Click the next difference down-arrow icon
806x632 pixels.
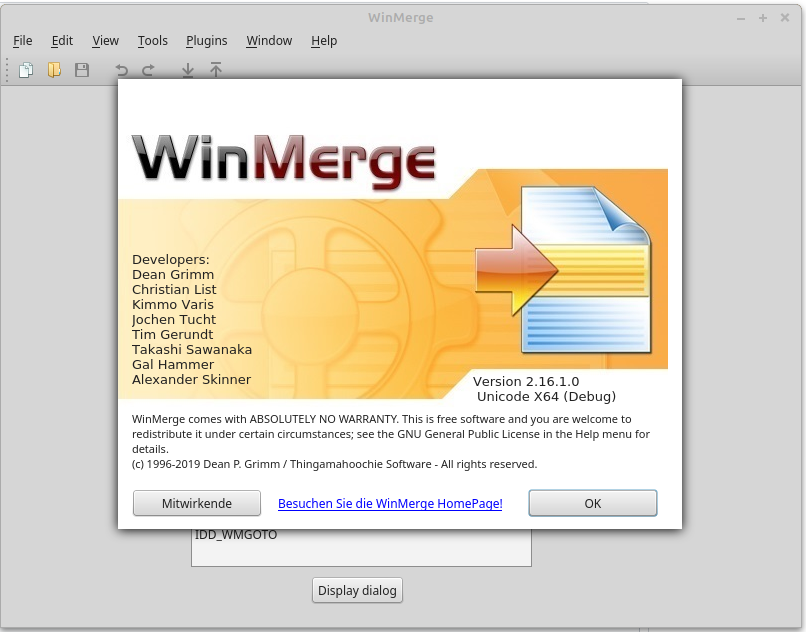click(x=188, y=70)
